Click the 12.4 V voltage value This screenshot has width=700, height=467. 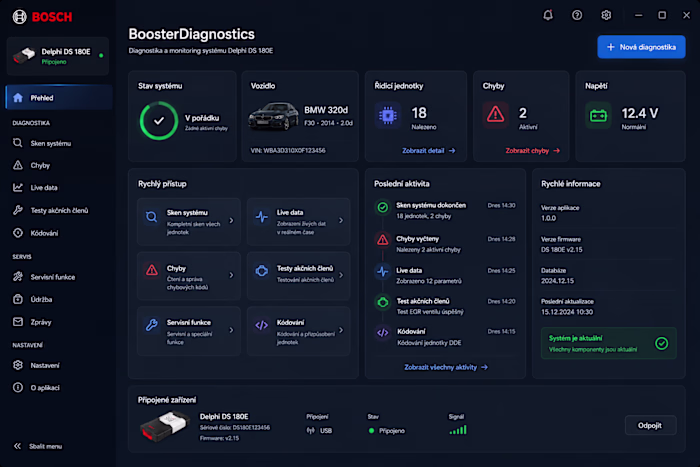(640, 113)
